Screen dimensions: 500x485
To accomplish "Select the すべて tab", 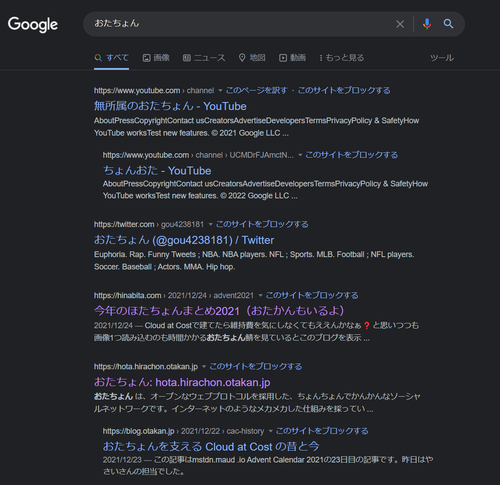I will coord(111,58).
